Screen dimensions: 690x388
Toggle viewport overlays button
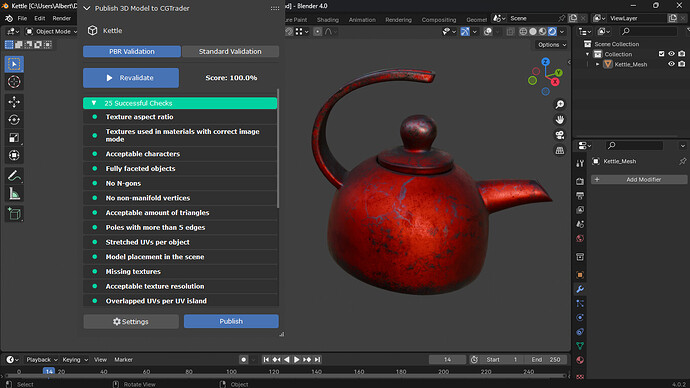click(x=488, y=31)
